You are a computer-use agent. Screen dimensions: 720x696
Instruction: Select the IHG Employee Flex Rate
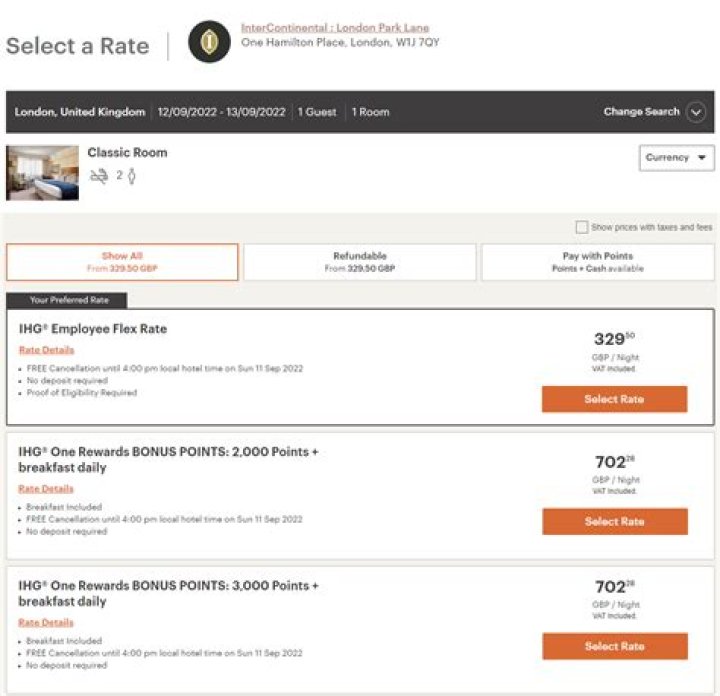614,399
